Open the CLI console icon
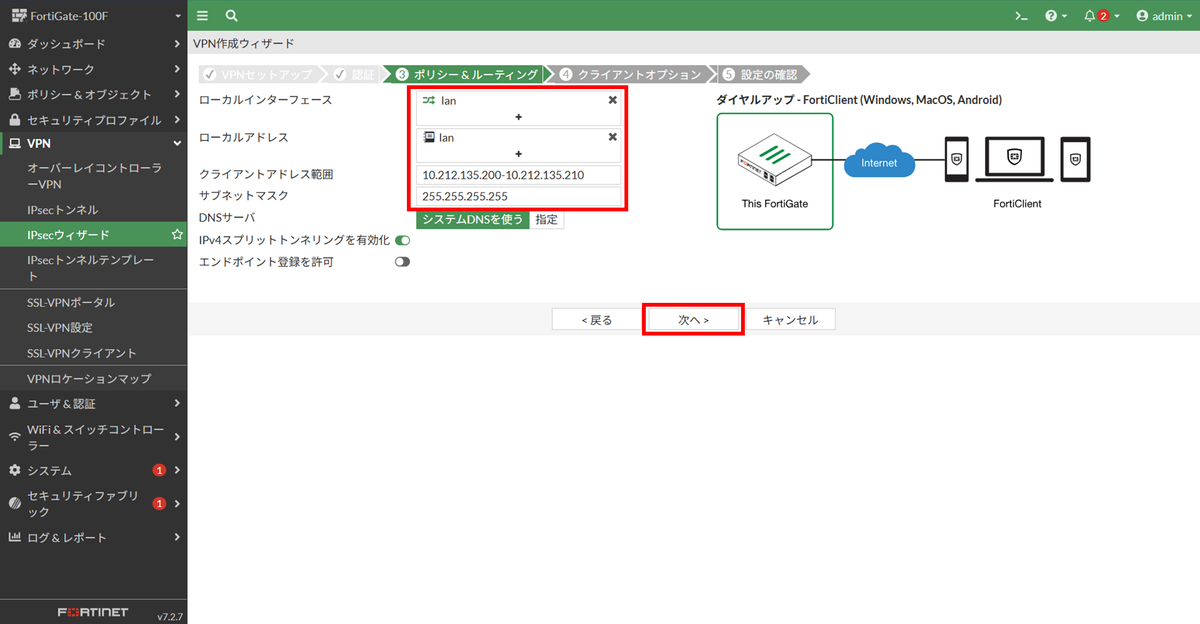 tap(1021, 16)
